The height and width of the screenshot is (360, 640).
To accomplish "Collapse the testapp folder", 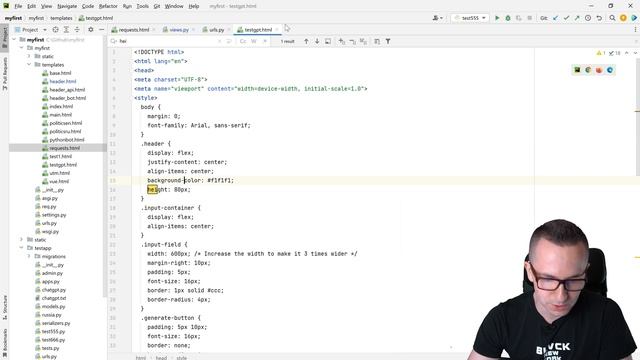I will pos(22,248).
